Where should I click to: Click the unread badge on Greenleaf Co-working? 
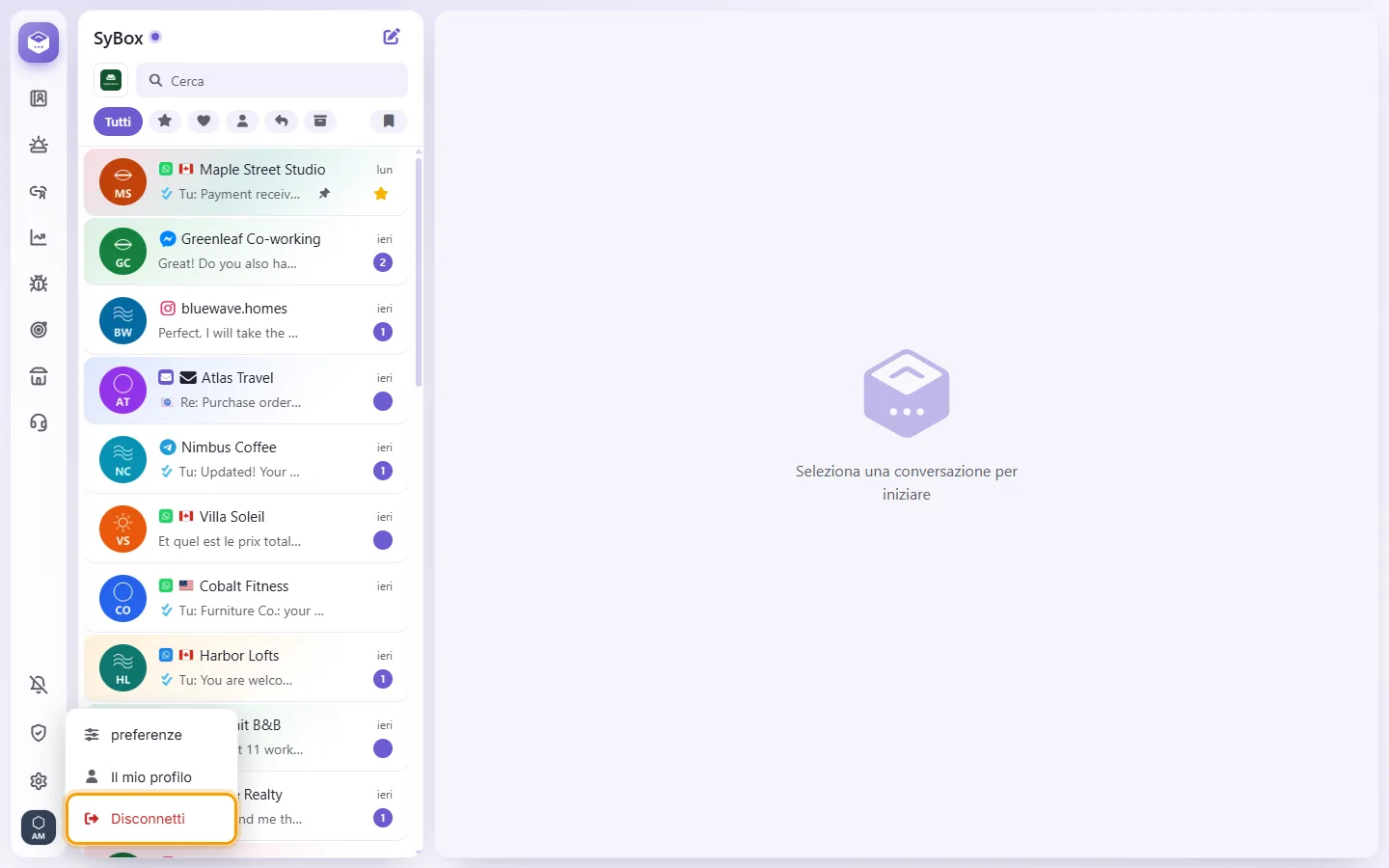pyautogui.click(x=383, y=262)
